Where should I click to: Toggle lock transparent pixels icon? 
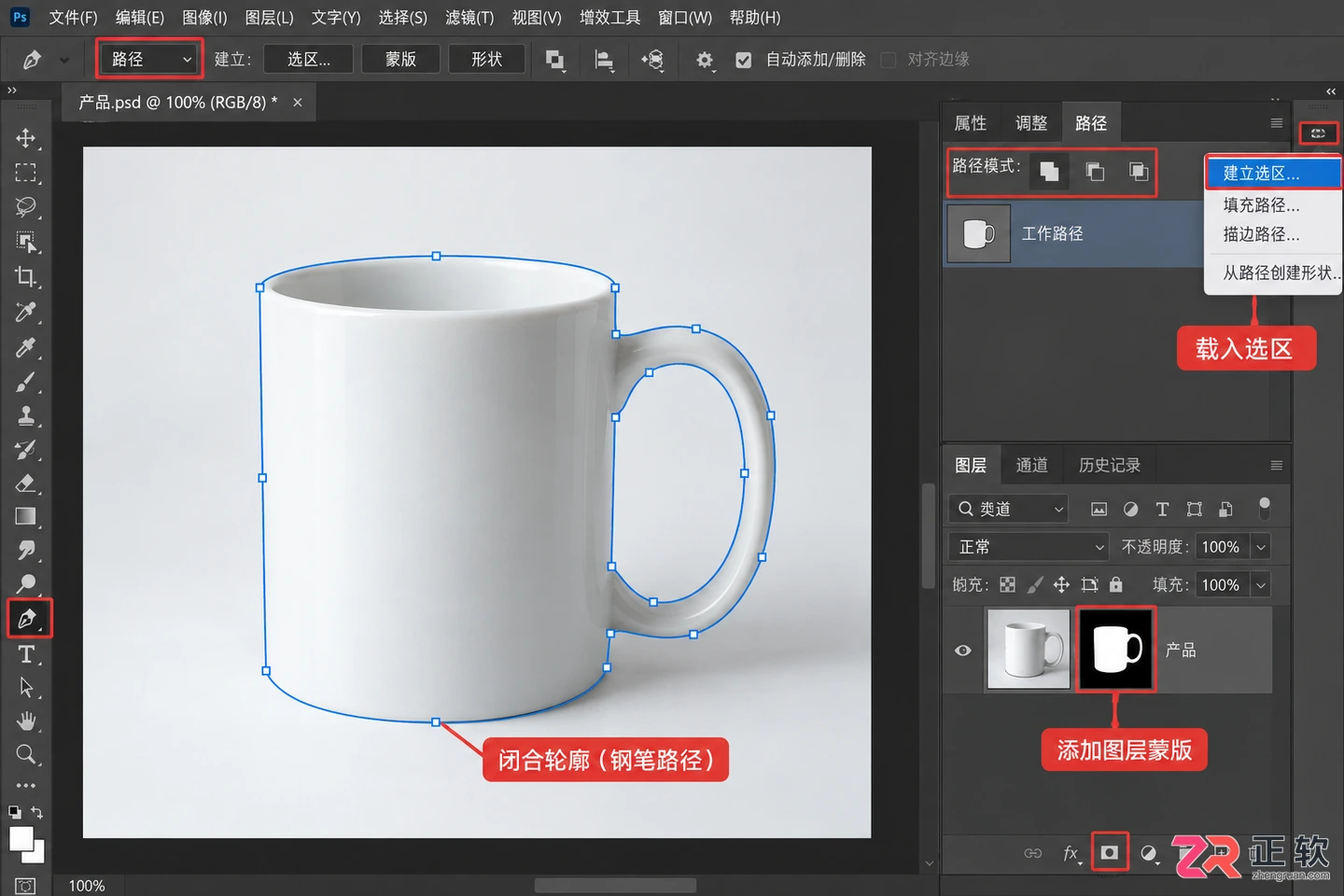1007,585
